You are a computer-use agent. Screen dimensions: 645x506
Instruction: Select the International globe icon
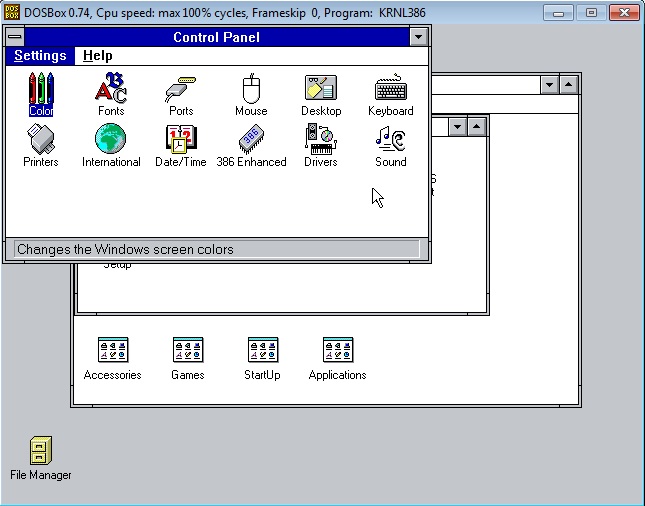pos(111,145)
